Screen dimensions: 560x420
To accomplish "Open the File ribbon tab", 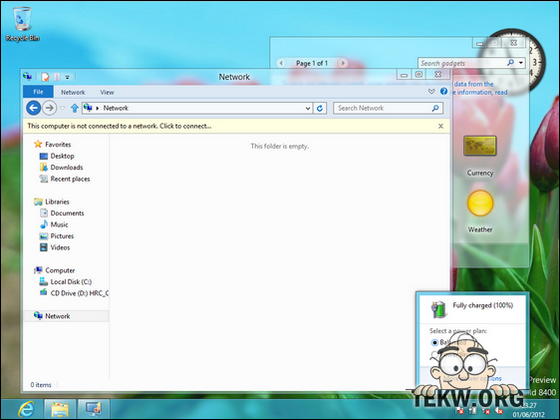I will (x=38, y=92).
